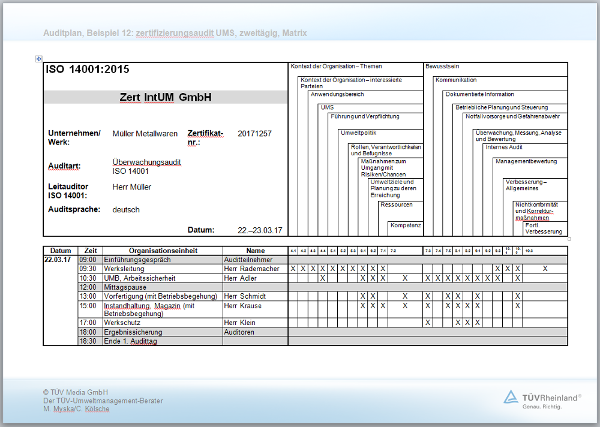Viewport: 600px width, 427px height.
Task: Click the ISO 14001:2015 title text
Action: [86, 71]
